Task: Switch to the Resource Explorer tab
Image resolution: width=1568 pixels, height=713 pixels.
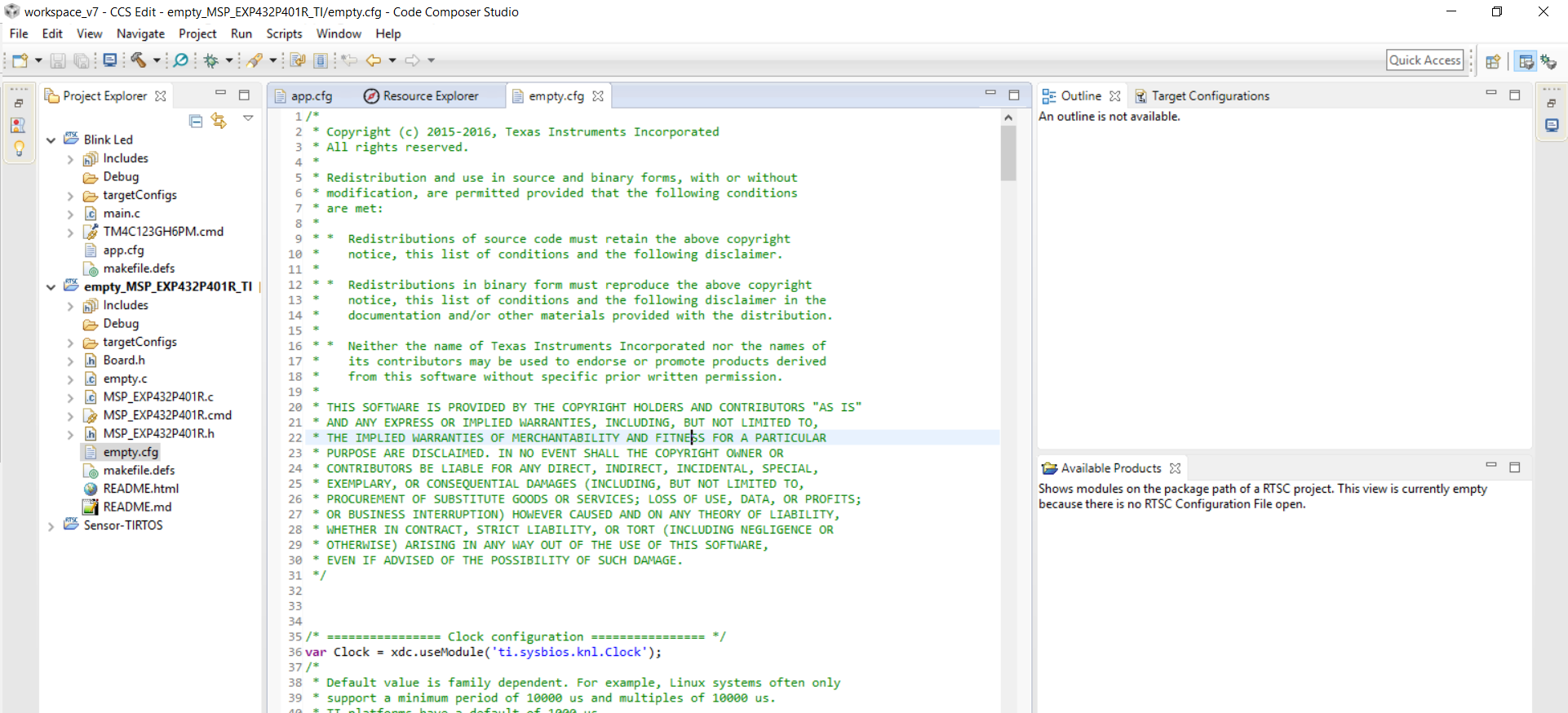Action: pos(421,96)
